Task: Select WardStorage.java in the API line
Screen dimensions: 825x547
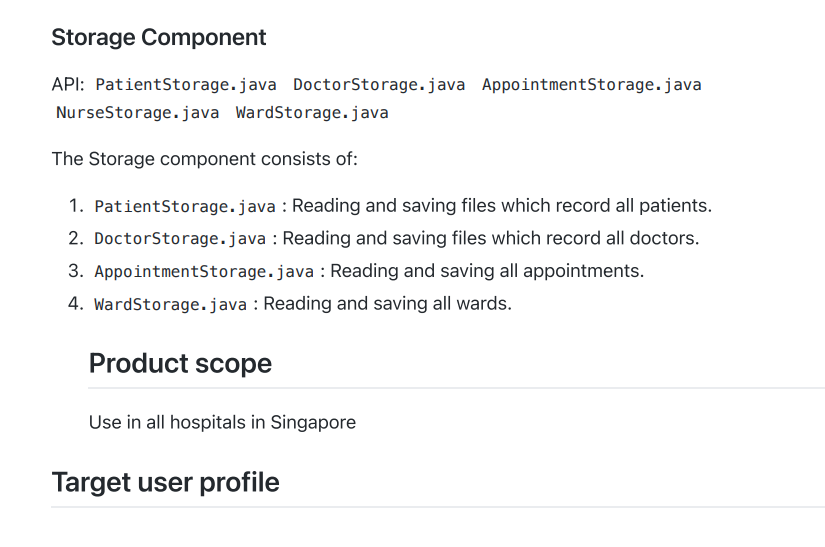Action: 312,113
